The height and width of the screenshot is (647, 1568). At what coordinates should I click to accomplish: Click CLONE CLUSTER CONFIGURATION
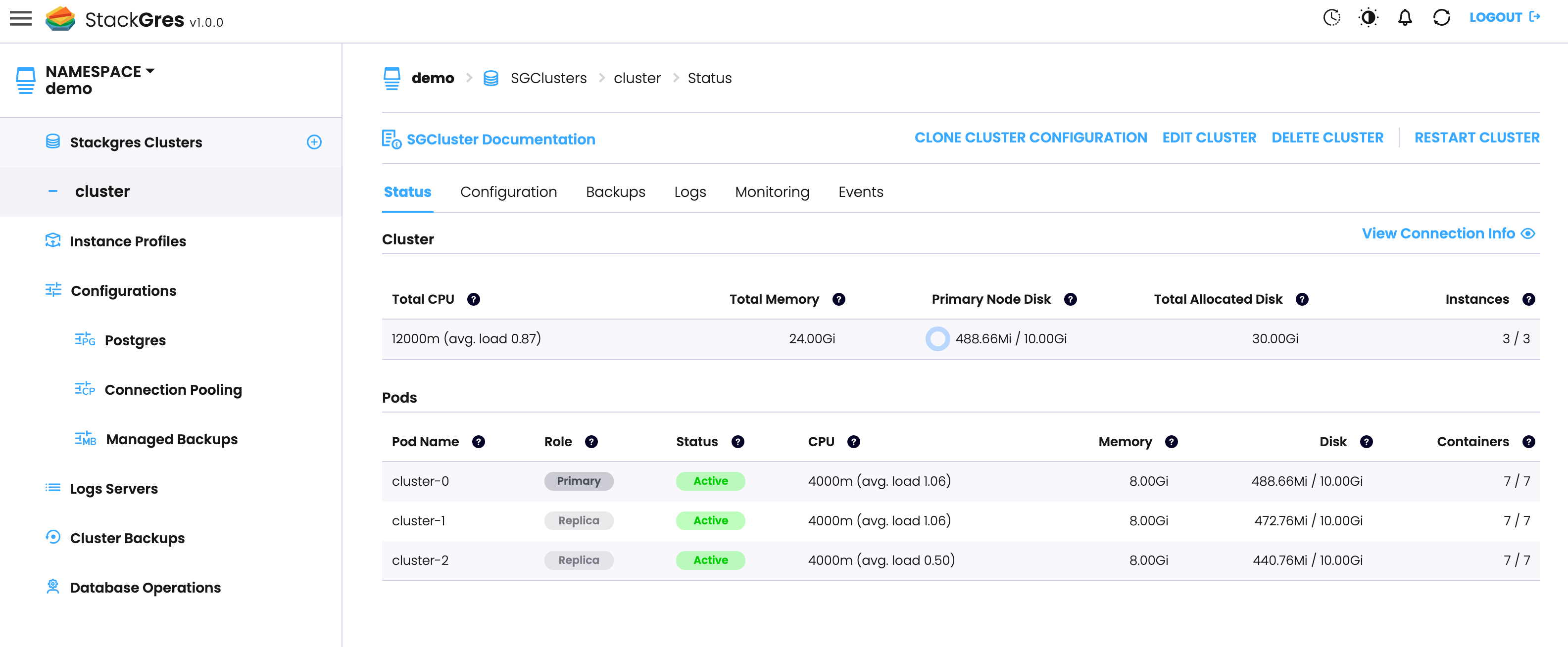(x=1030, y=138)
